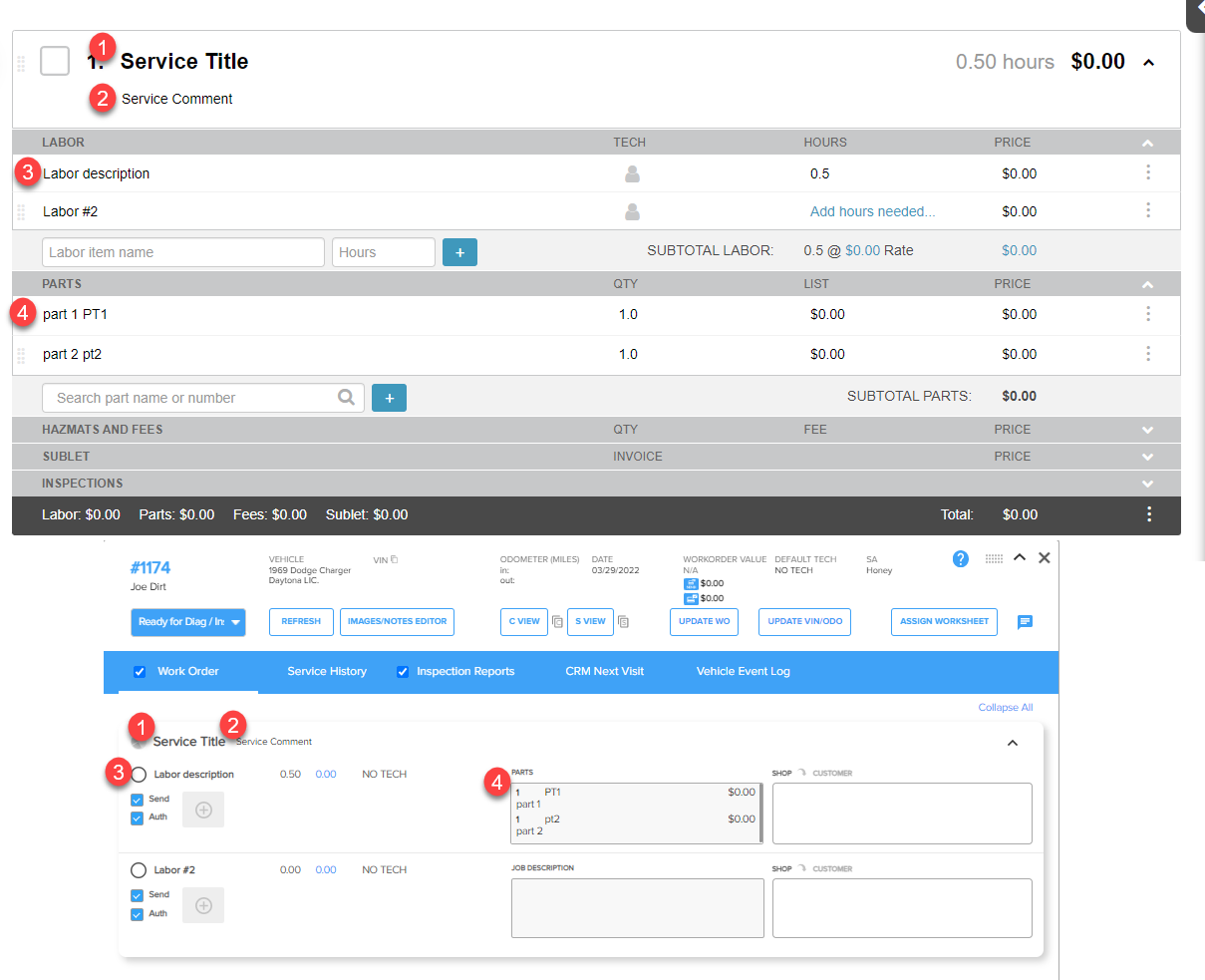Uncheck Send under Labor description

(x=137, y=800)
